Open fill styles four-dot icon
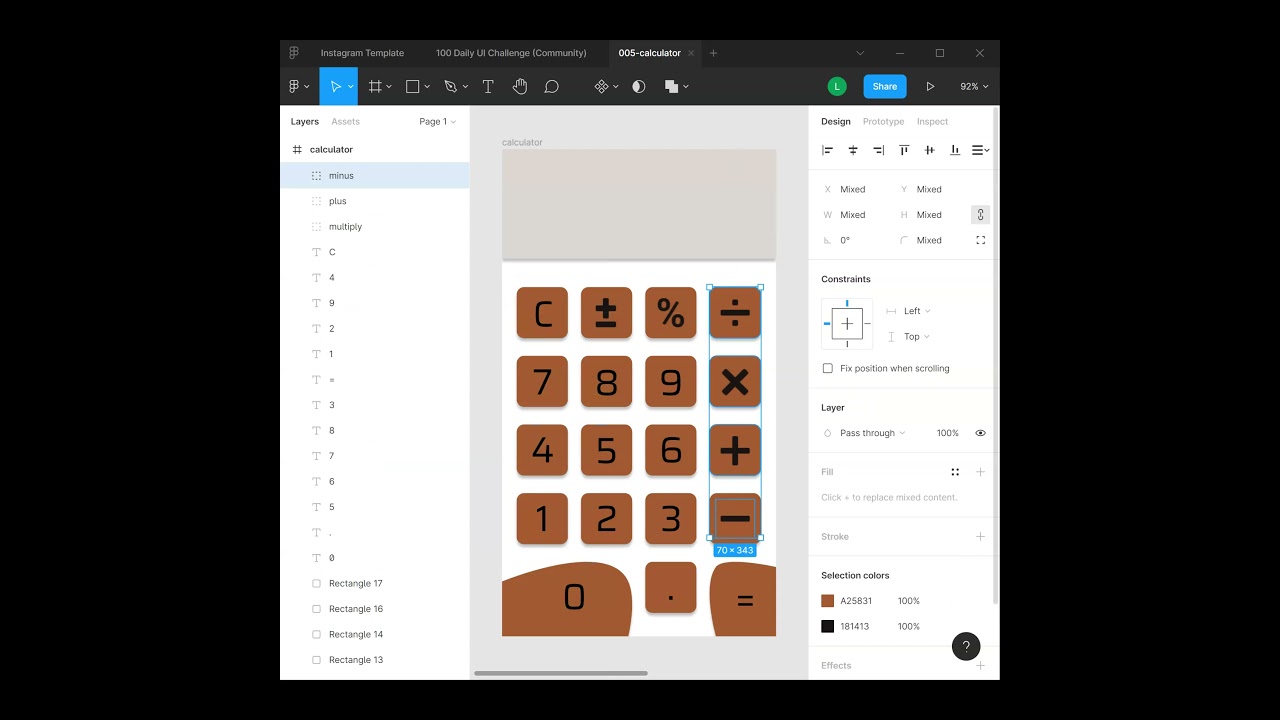The width and height of the screenshot is (1280, 720). pyautogui.click(x=955, y=472)
